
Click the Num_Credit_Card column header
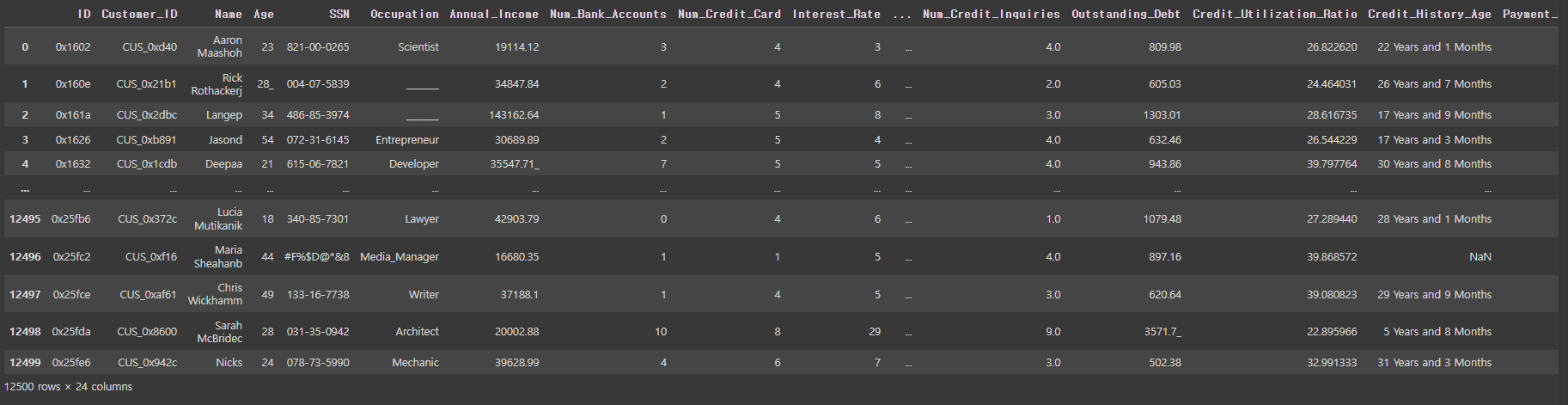pos(729,15)
